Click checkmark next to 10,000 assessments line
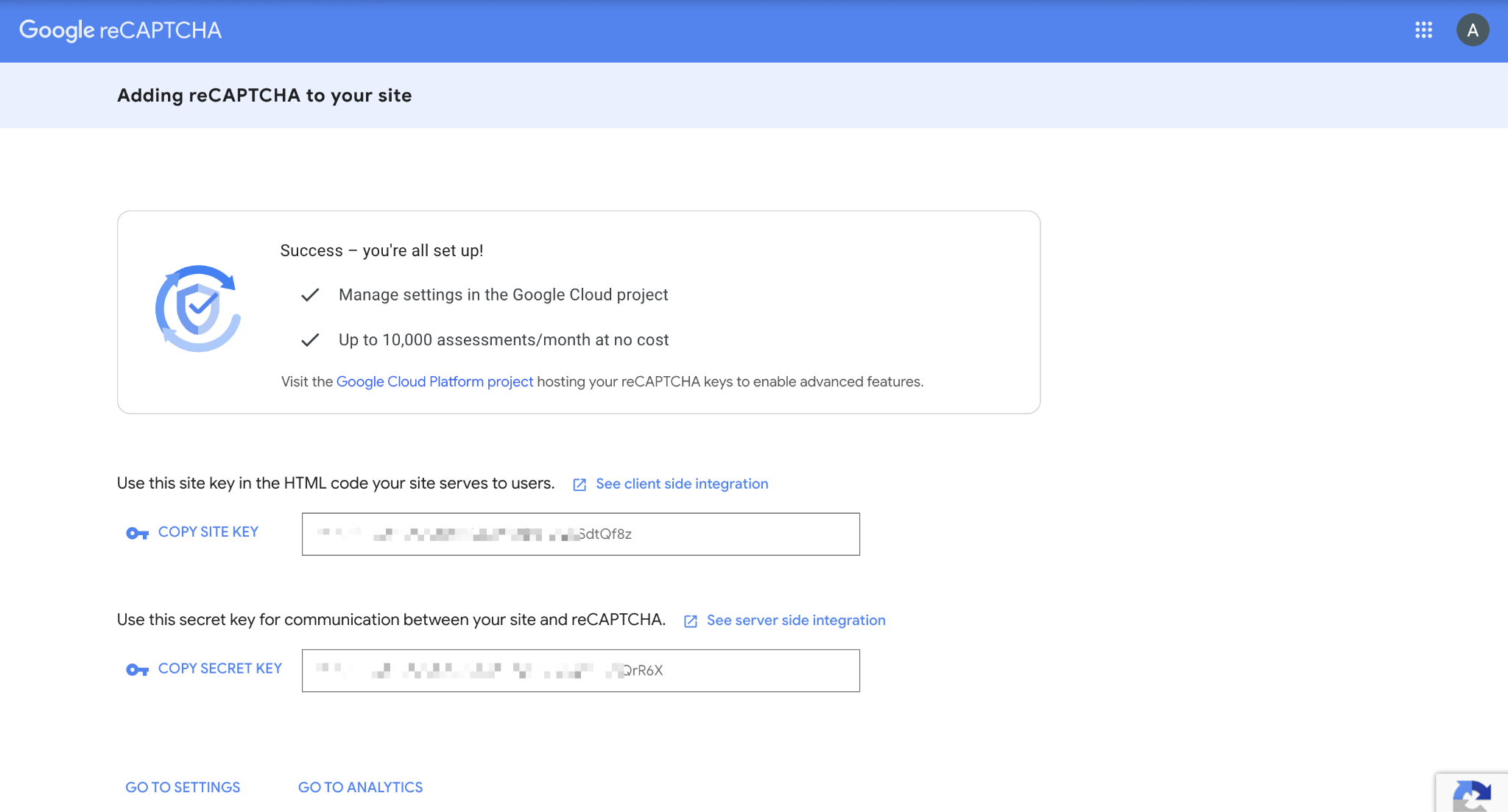1508x812 pixels. [x=310, y=339]
